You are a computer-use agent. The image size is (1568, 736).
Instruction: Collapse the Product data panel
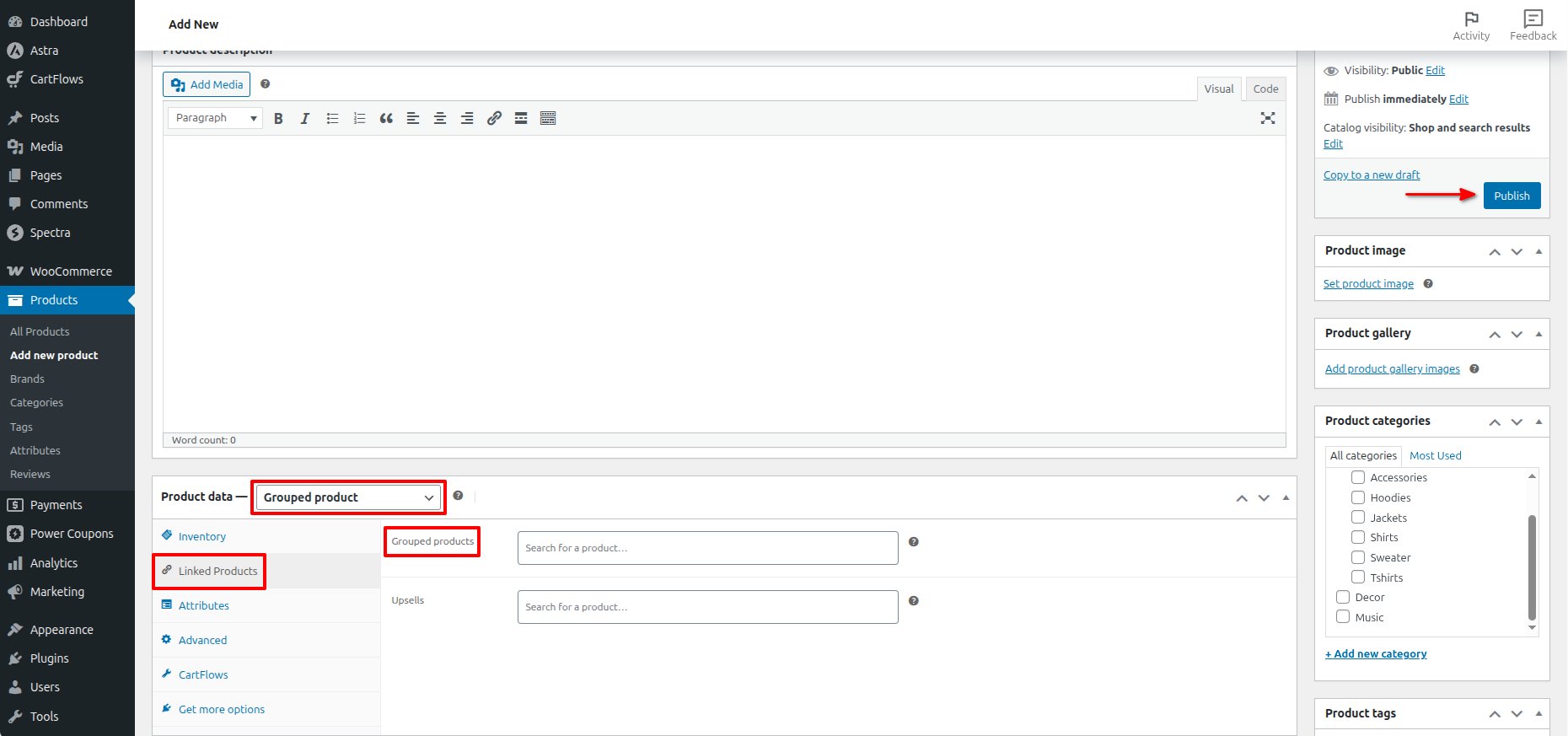pos(1286,497)
